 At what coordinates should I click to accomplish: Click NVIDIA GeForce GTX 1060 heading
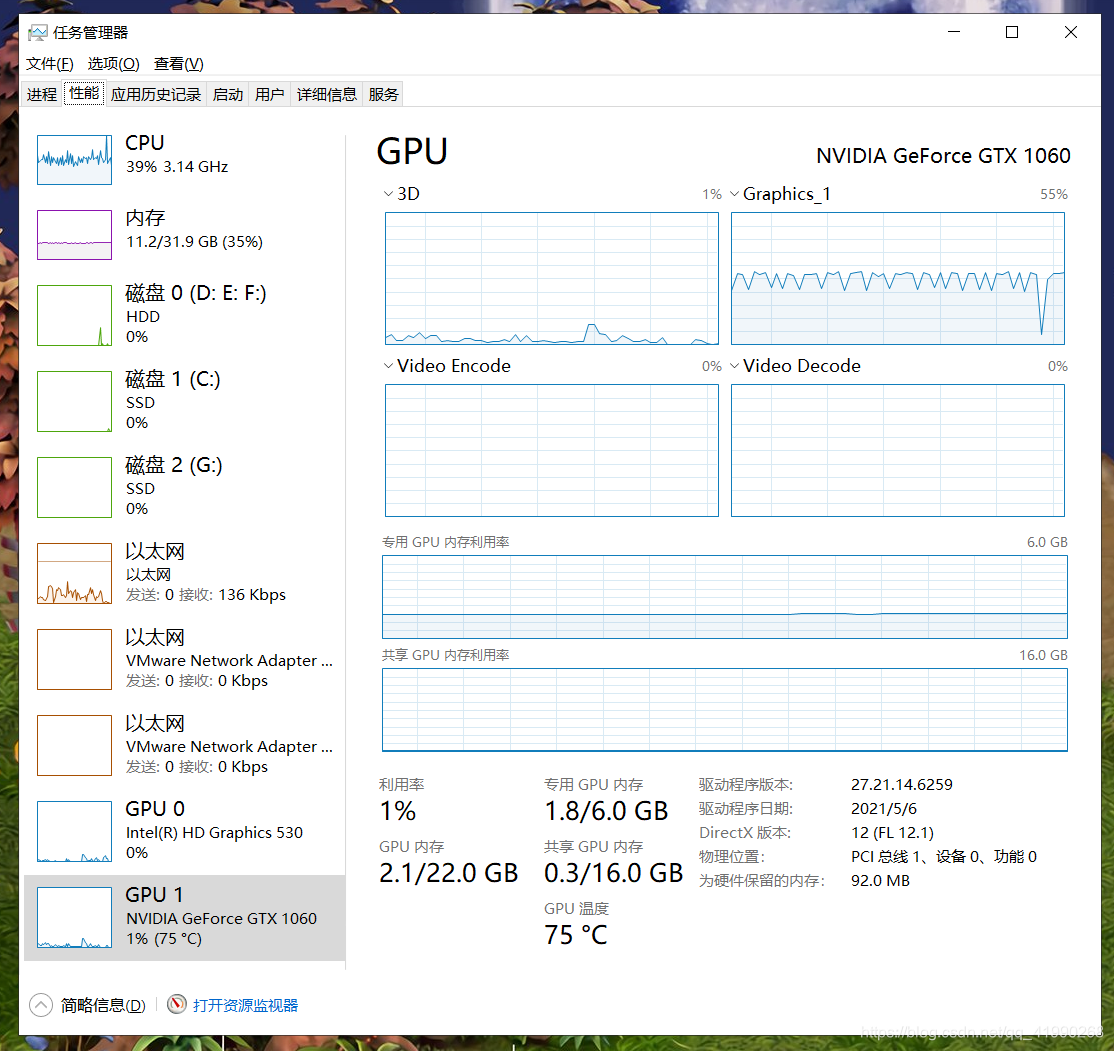click(x=943, y=156)
